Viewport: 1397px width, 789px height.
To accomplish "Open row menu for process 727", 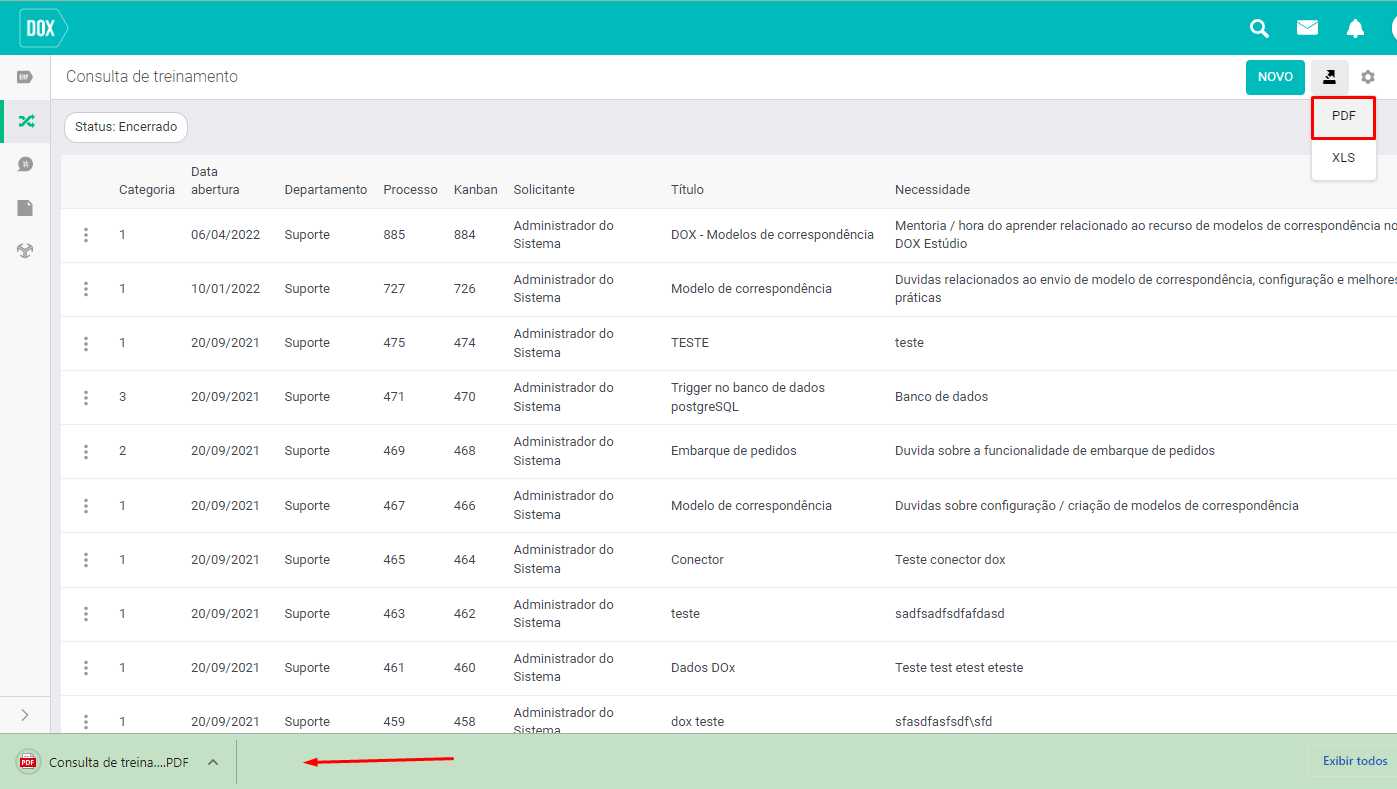I will 86,289.
